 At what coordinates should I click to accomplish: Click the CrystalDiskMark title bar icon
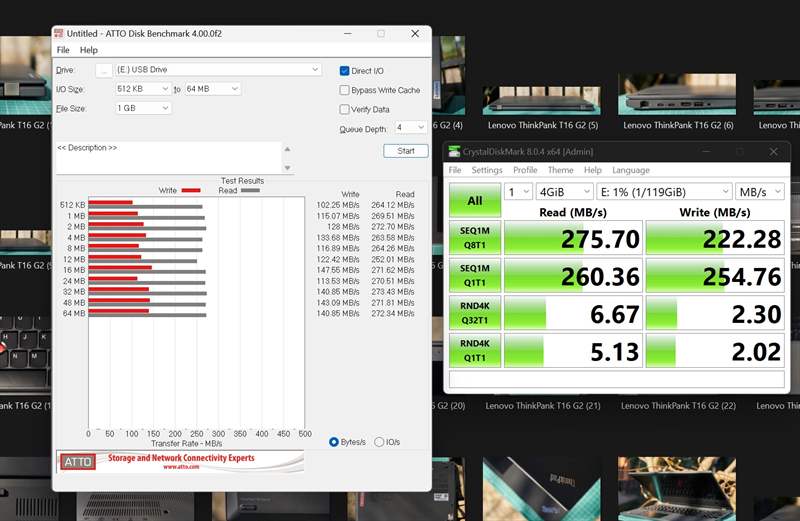tap(454, 152)
